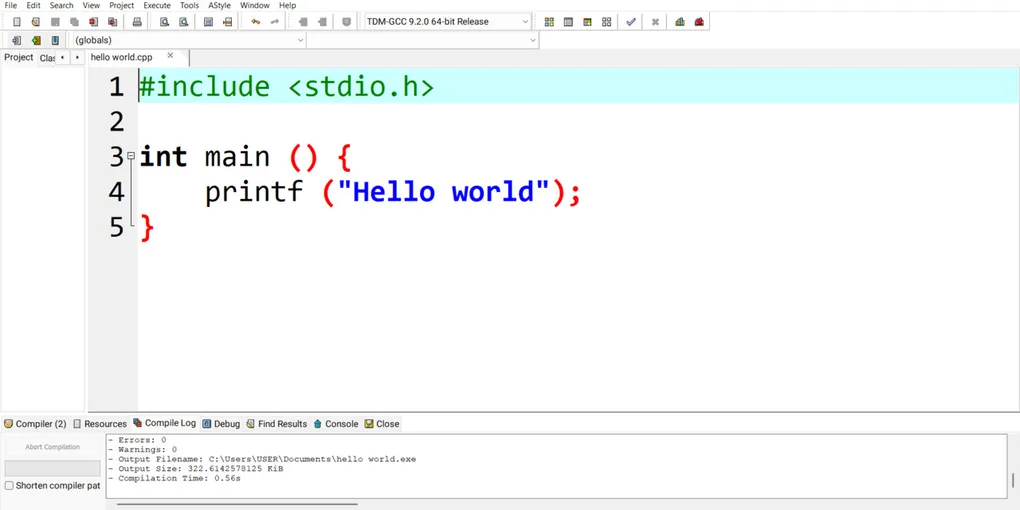Click the Rebuild All toolbar icon
Image resolution: width=1020 pixels, height=510 pixels.
tap(606, 21)
